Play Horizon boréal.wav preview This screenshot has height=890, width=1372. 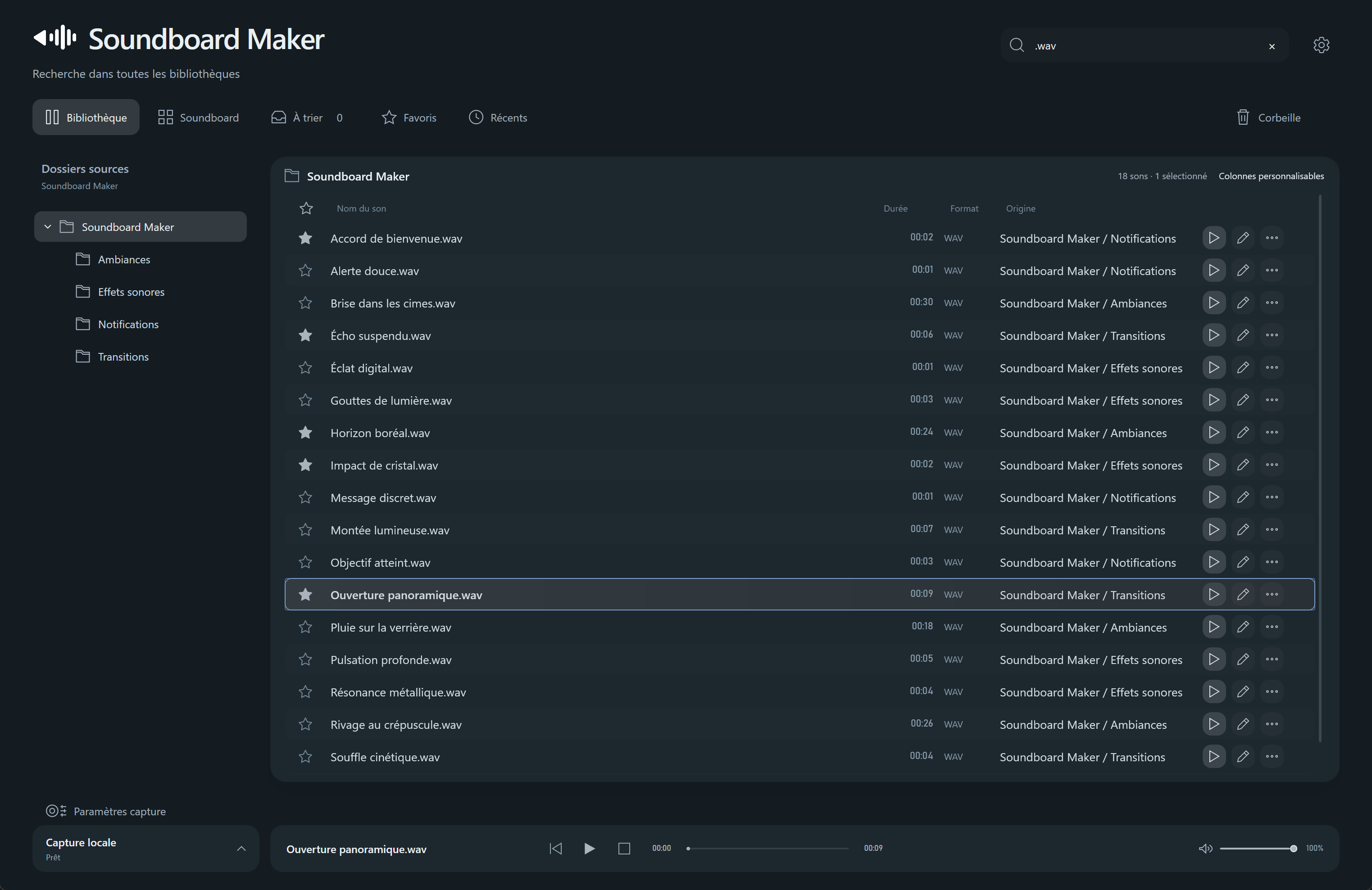click(1213, 432)
